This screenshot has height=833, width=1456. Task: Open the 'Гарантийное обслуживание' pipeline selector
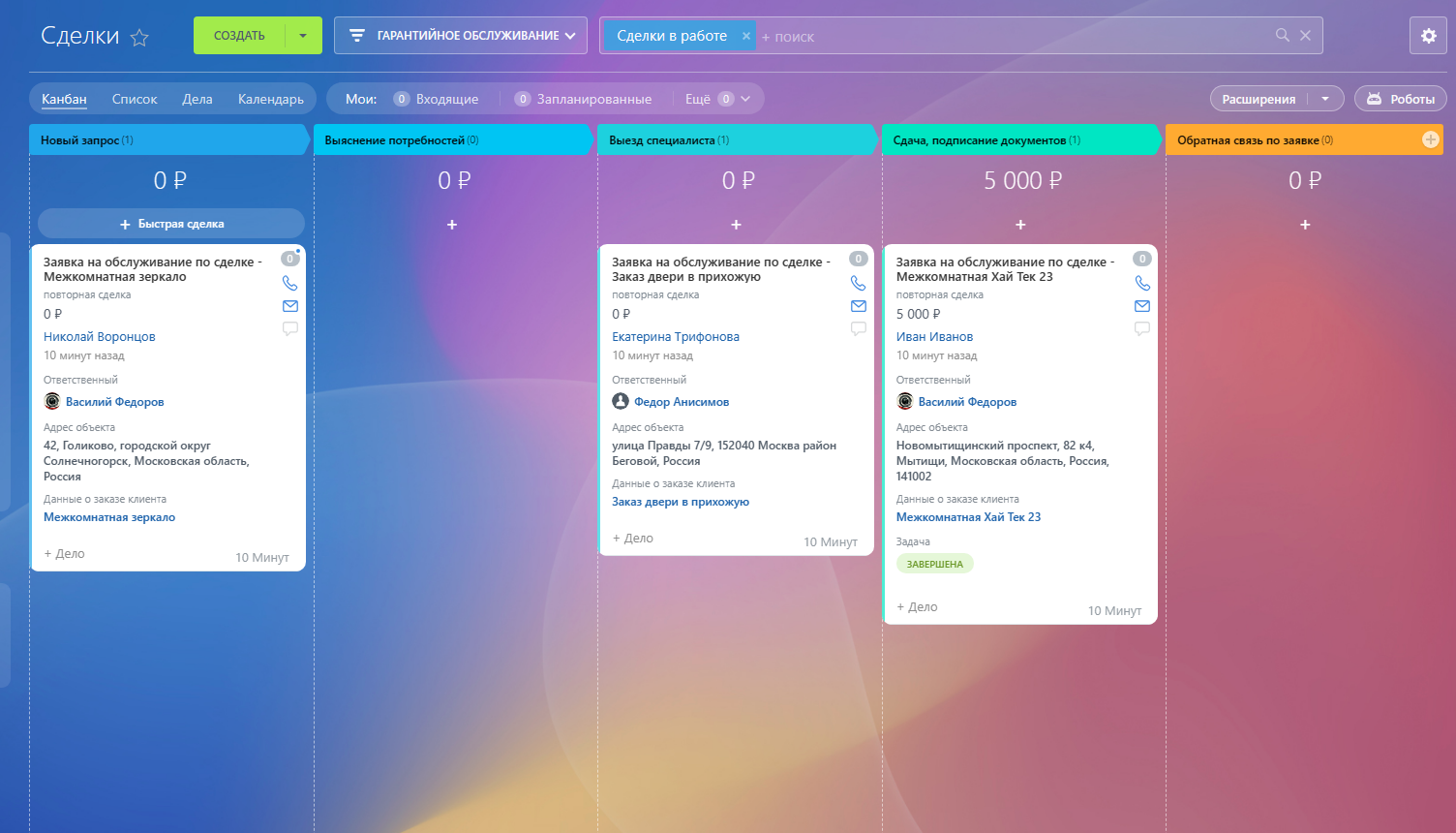(x=461, y=36)
